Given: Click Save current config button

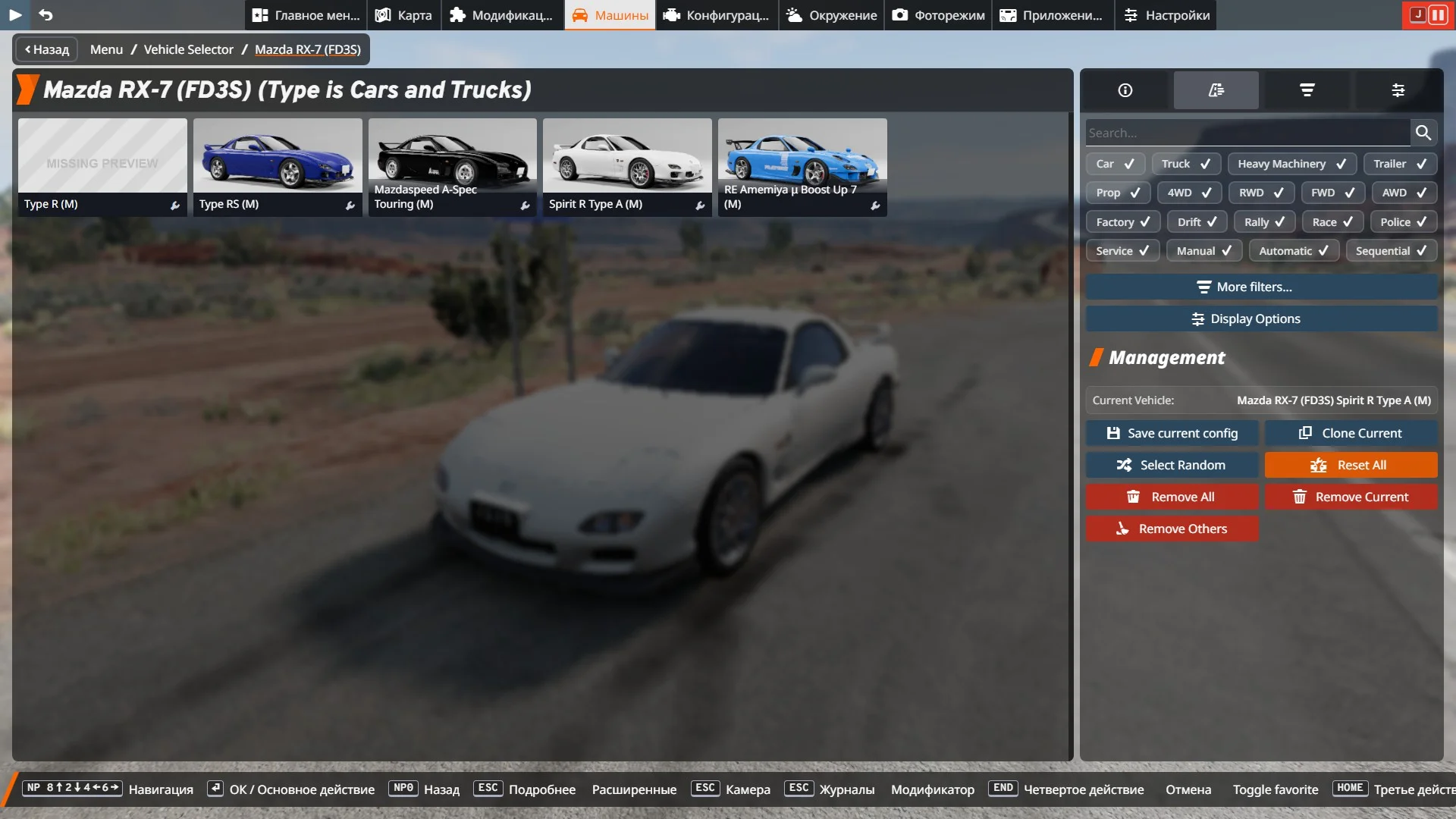Looking at the screenshot, I should click(x=1172, y=433).
